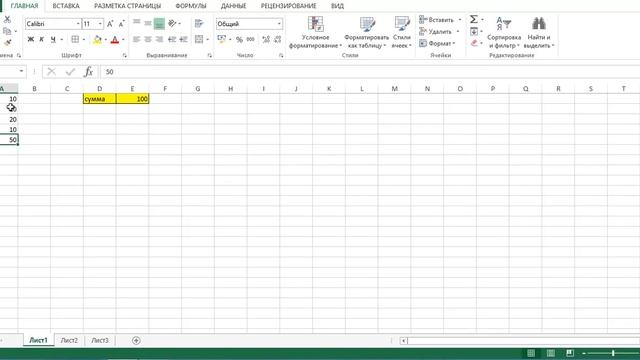The width and height of the screenshot is (640, 360).
Task: Open РЕЦЕНЗИРОВАНИЕ ribbon tab
Action: tap(289, 6)
